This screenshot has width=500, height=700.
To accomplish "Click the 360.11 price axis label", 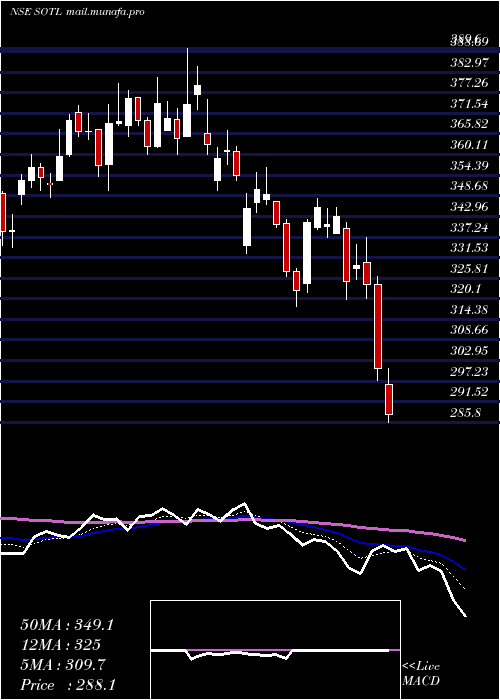I will [x=469, y=145].
